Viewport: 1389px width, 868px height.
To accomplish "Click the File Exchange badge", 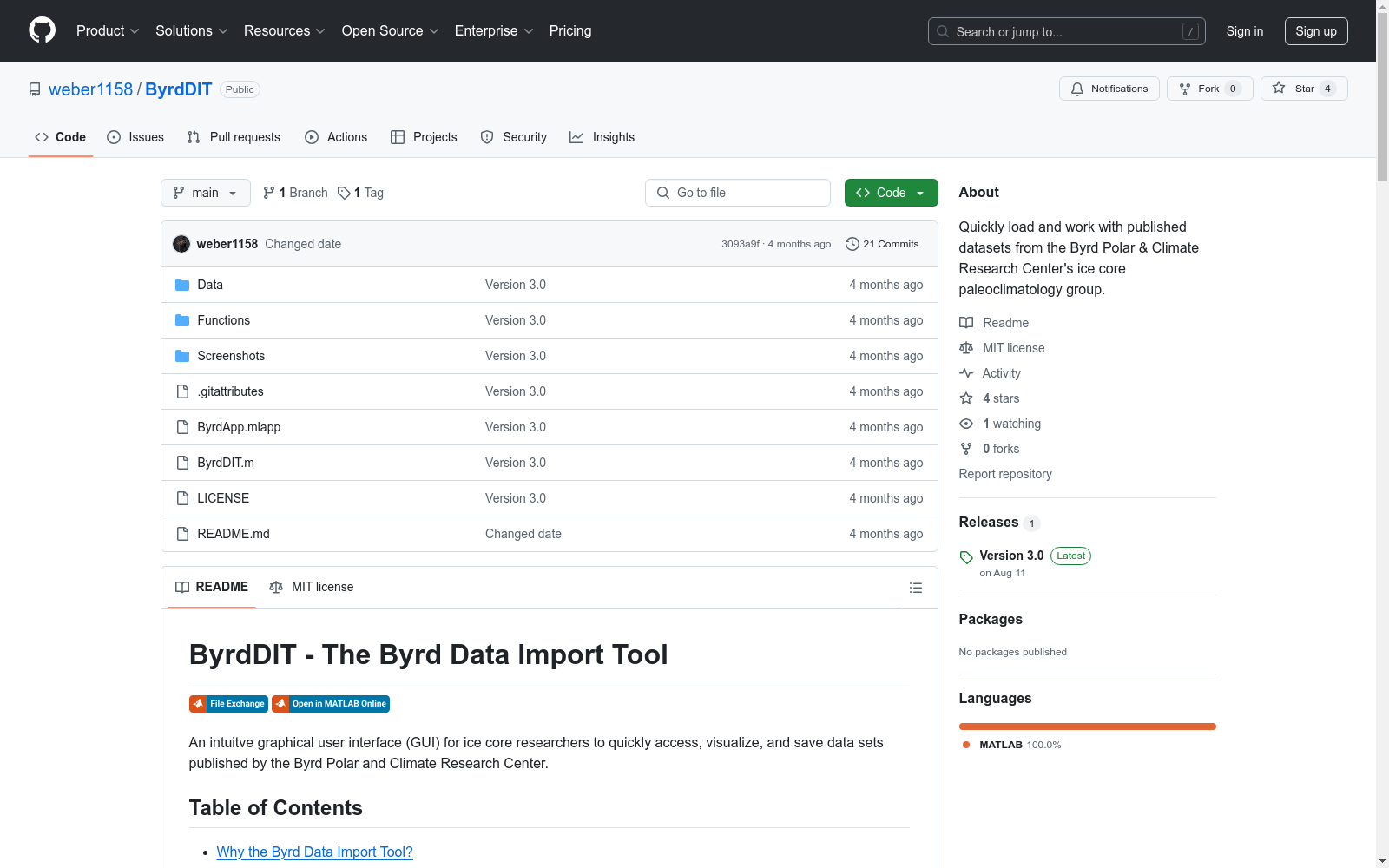I will pos(228,704).
